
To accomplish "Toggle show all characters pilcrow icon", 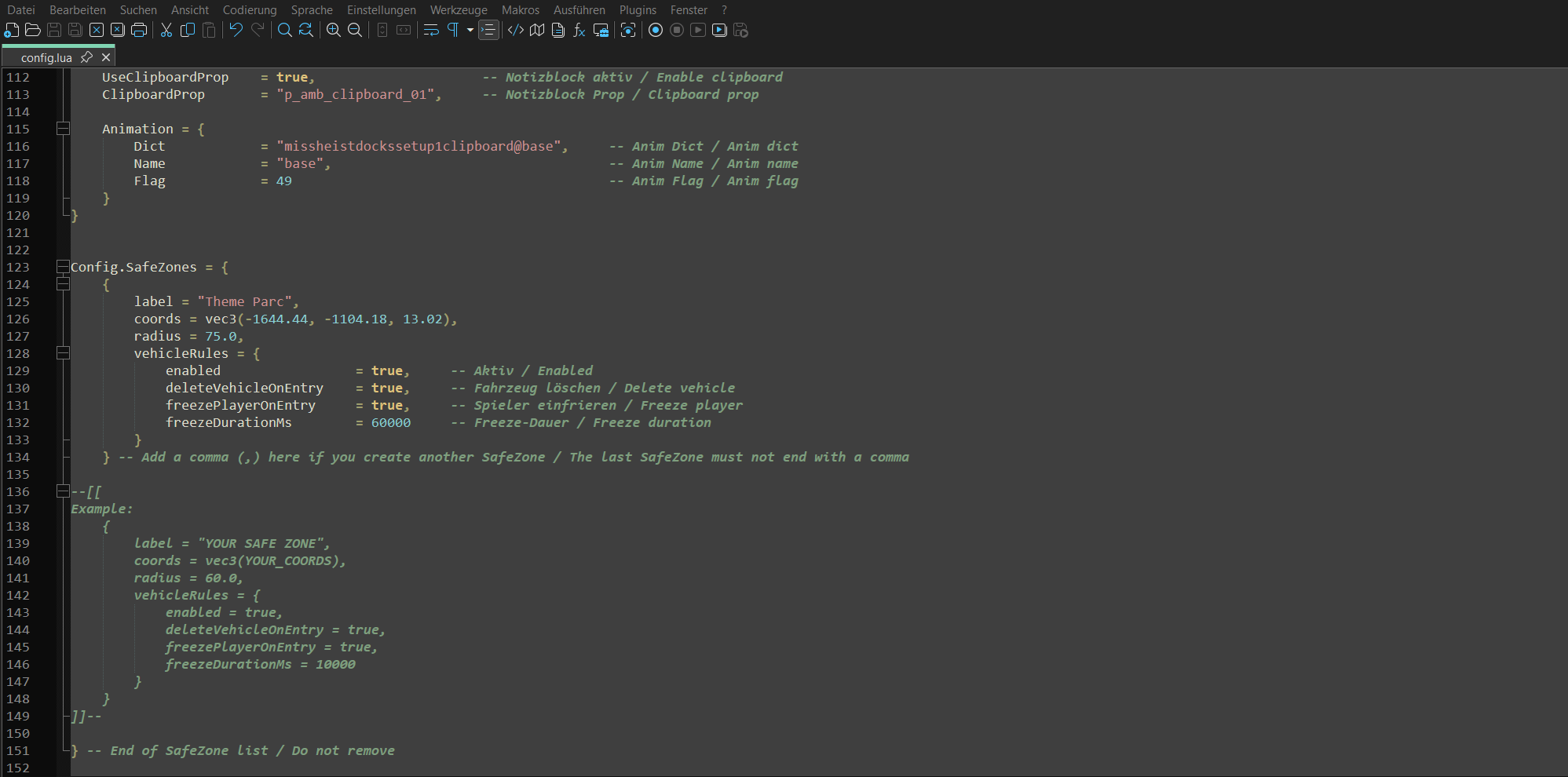I will (453, 30).
